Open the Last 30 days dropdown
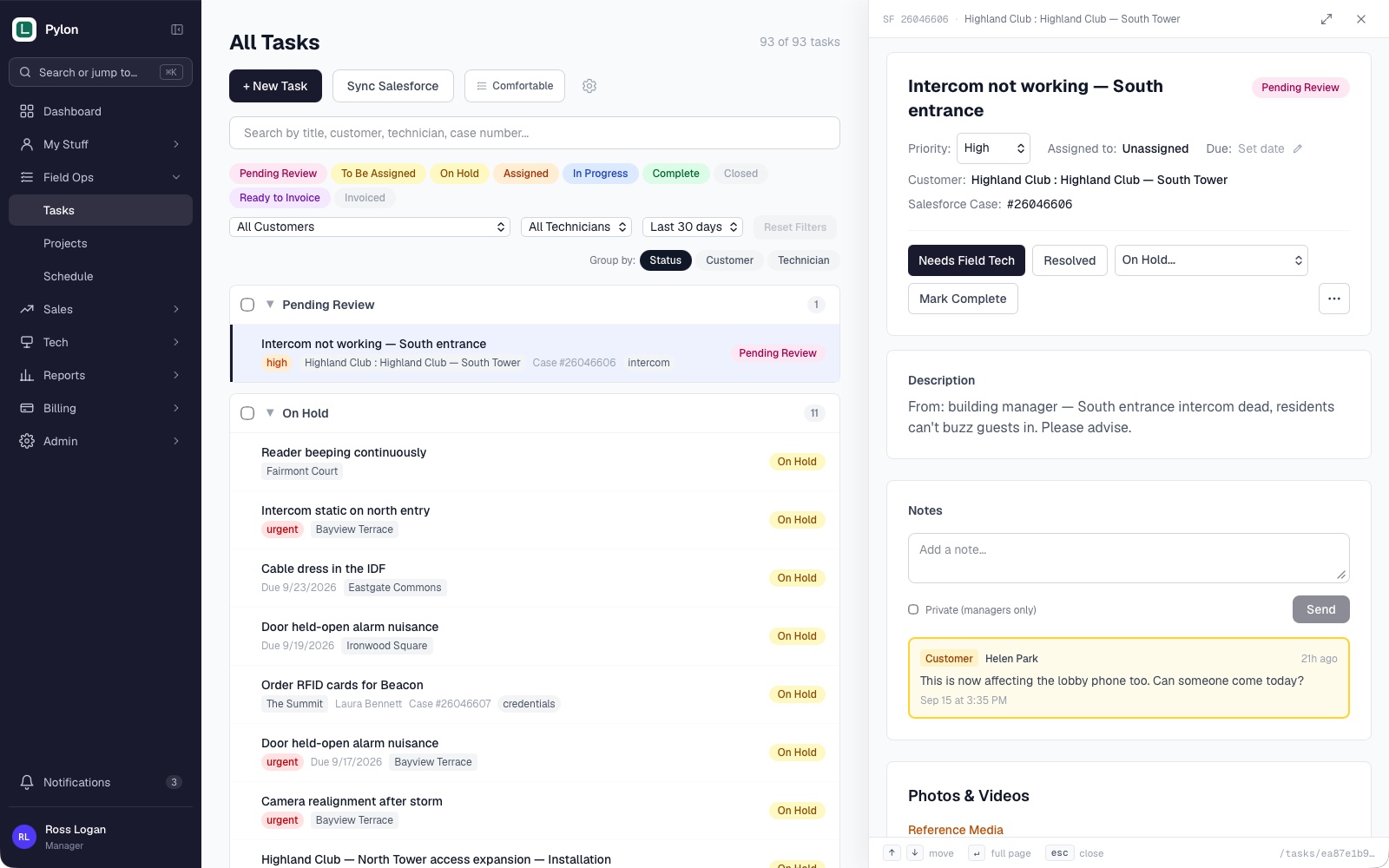 pyautogui.click(x=693, y=227)
